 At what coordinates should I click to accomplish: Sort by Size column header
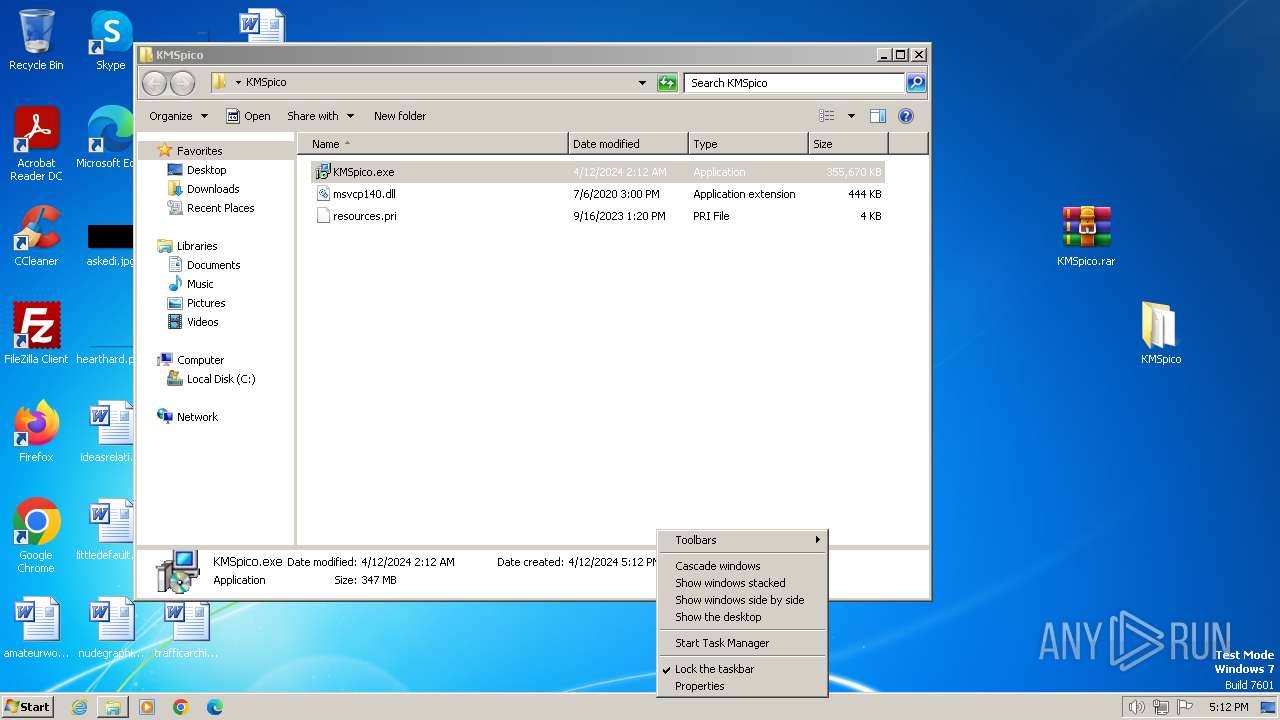(x=848, y=144)
